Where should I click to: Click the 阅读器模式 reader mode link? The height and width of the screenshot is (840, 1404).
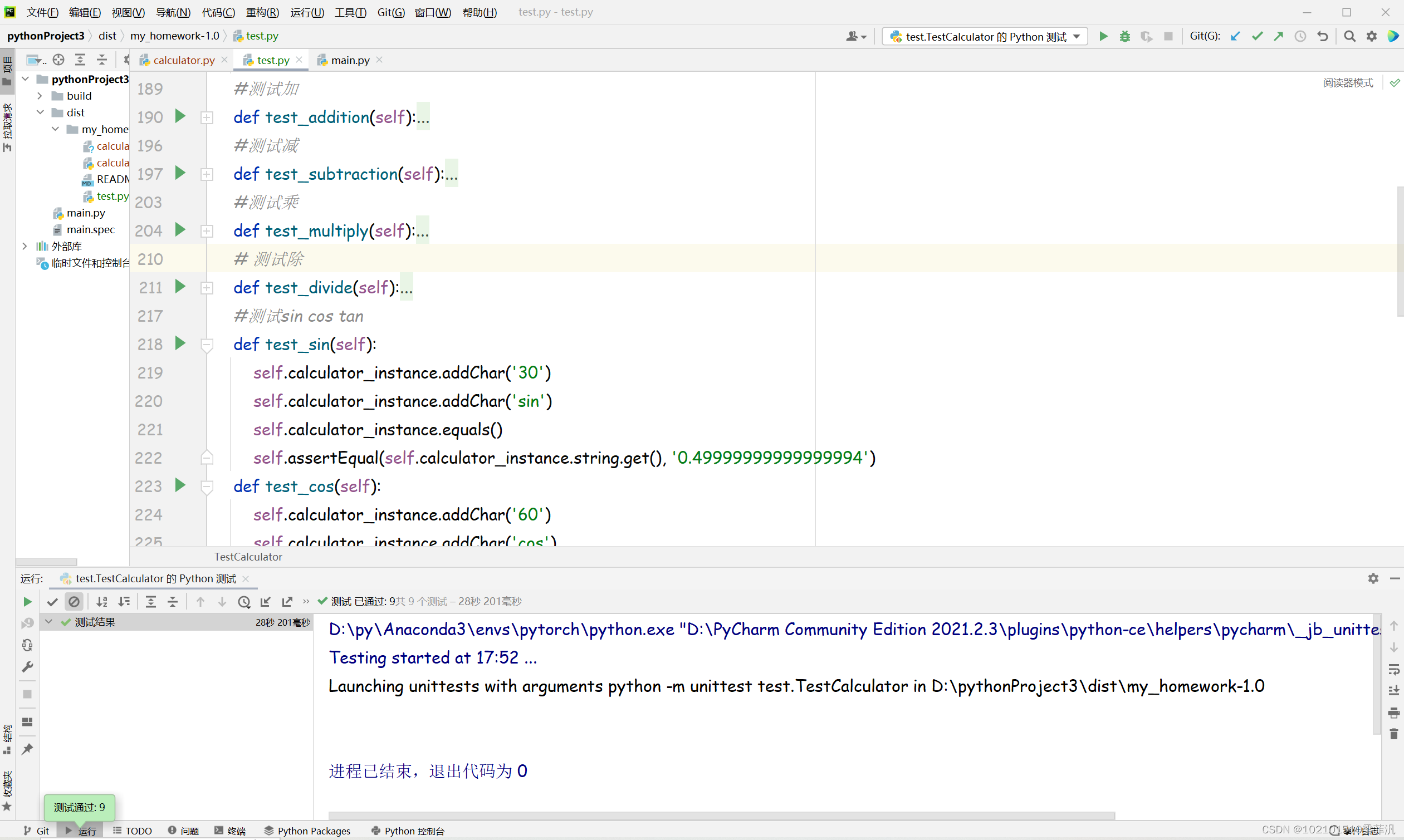tap(1347, 83)
